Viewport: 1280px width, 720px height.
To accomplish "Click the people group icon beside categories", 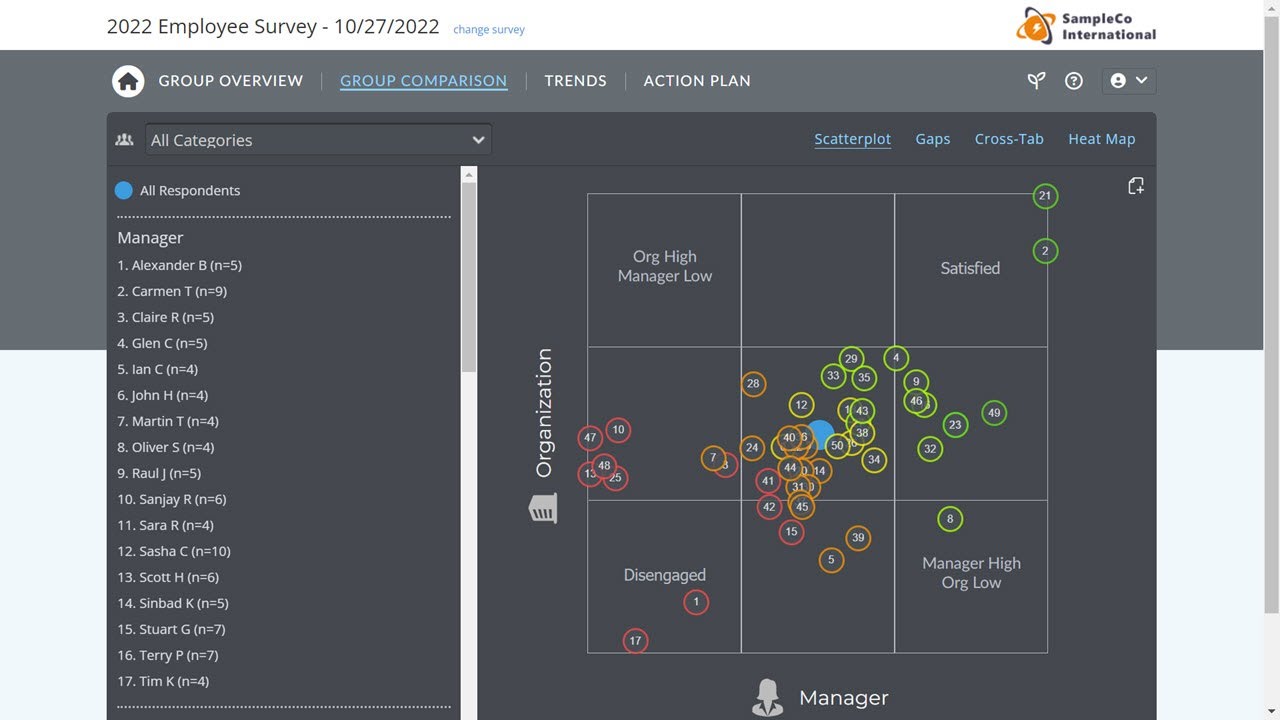I will pyautogui.click(x=125, y=140).
